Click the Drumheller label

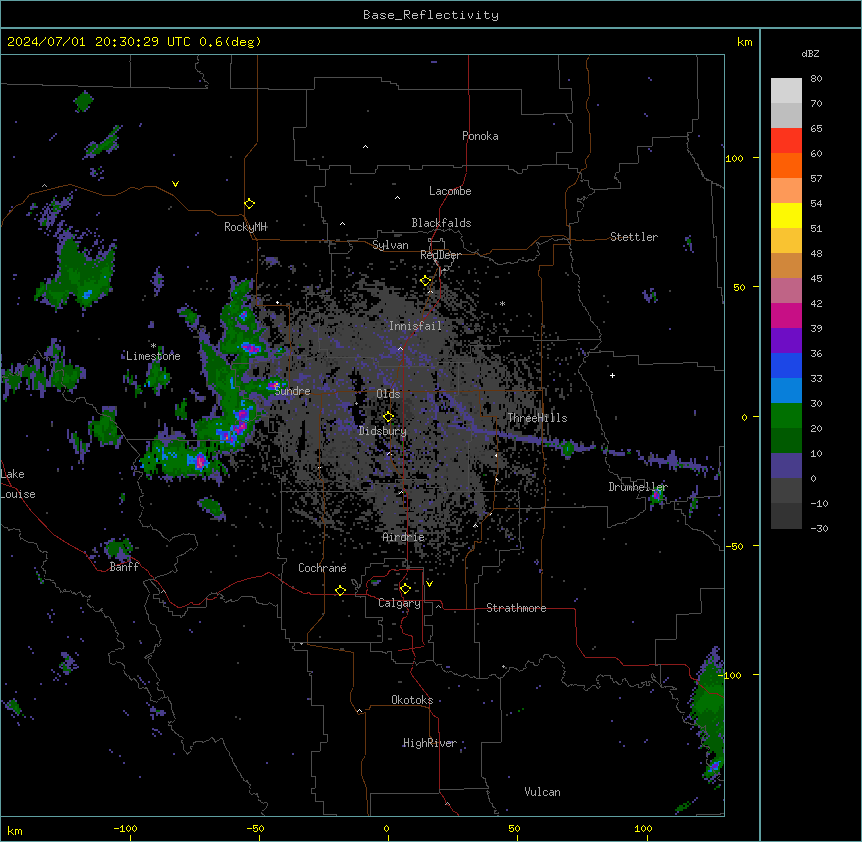click(x=638, y=487)
